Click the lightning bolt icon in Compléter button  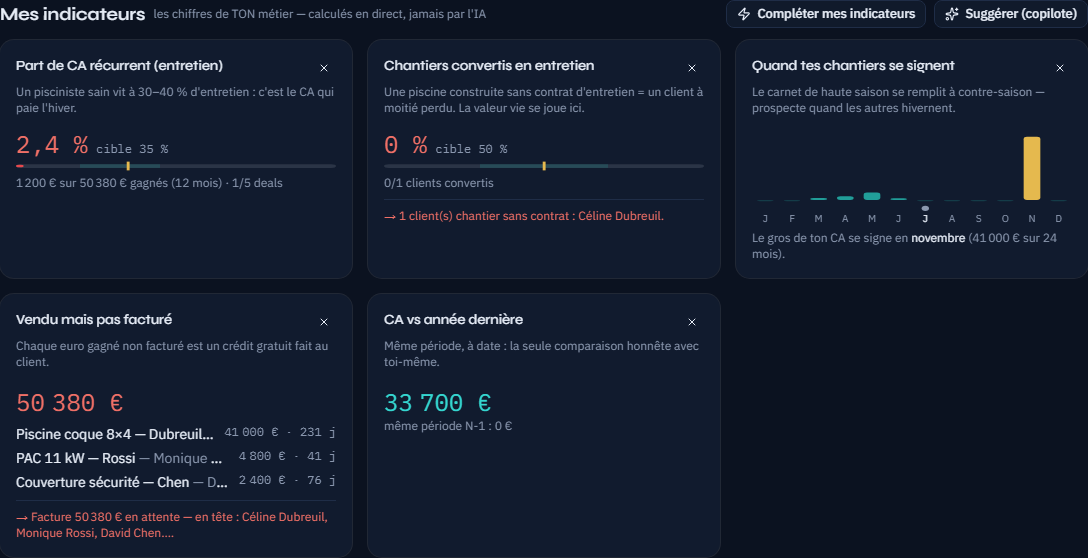coord(744,14)
